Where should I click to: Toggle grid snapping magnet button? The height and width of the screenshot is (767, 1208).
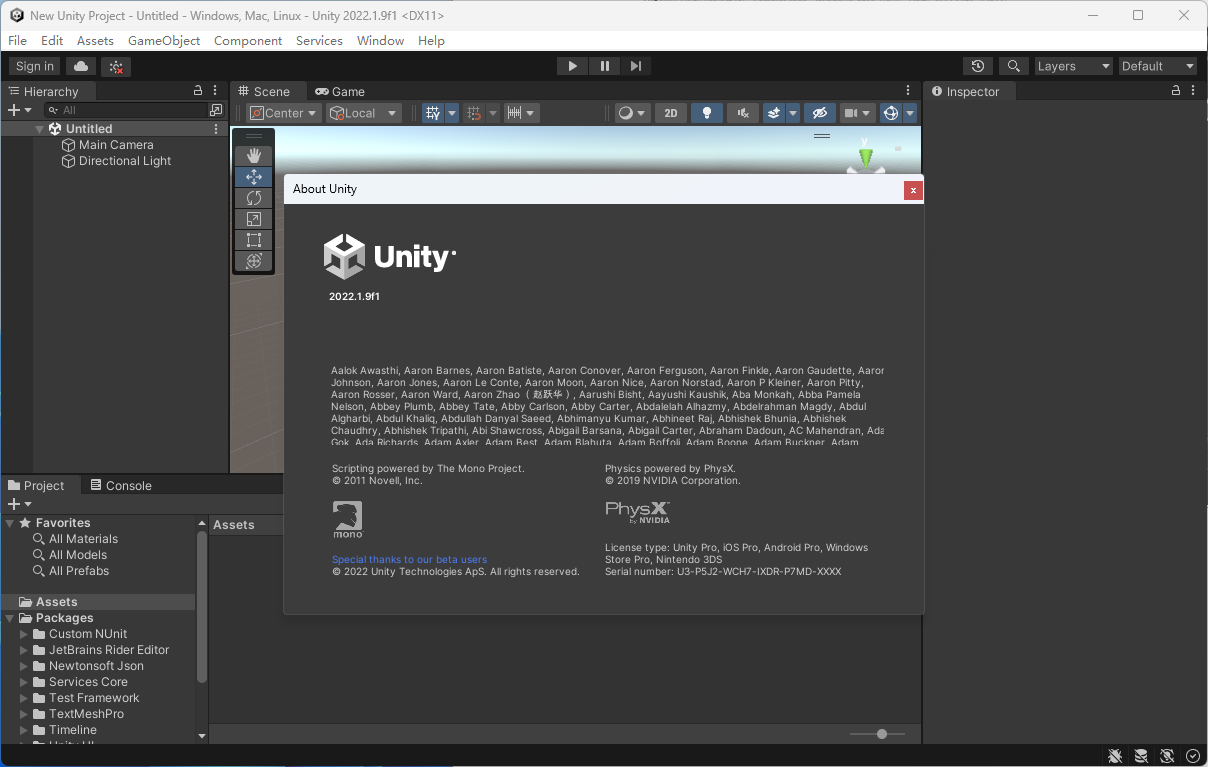474,113
